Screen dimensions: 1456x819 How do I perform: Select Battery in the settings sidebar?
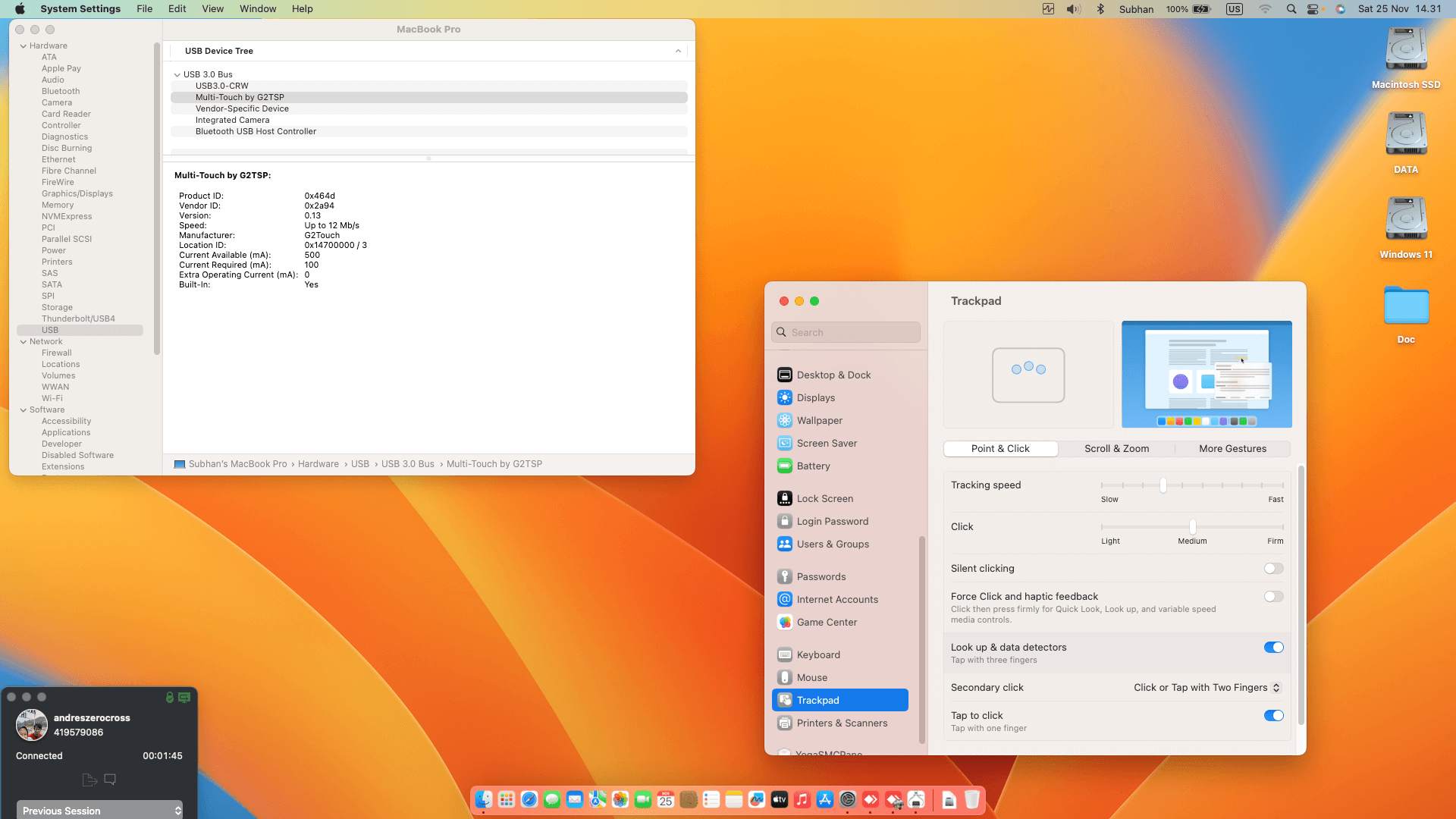click(813, 466)
